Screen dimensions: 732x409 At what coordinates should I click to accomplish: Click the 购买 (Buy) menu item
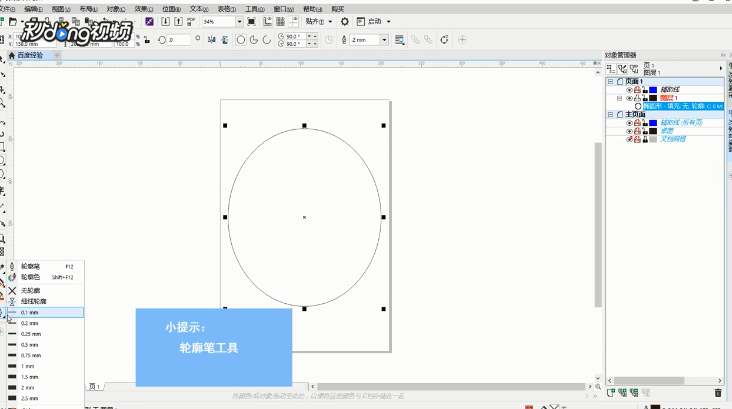pyautogui.click(x=338, y=9)
